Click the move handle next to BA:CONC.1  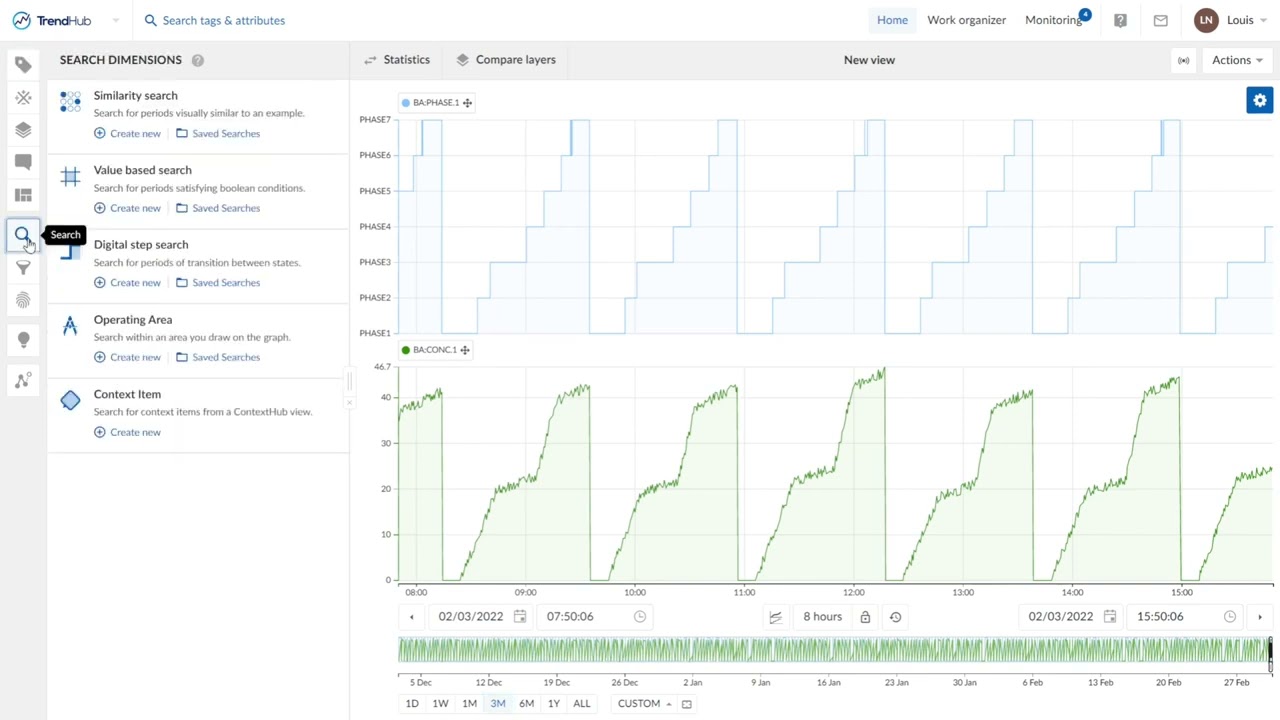click(x=465, y=350)
